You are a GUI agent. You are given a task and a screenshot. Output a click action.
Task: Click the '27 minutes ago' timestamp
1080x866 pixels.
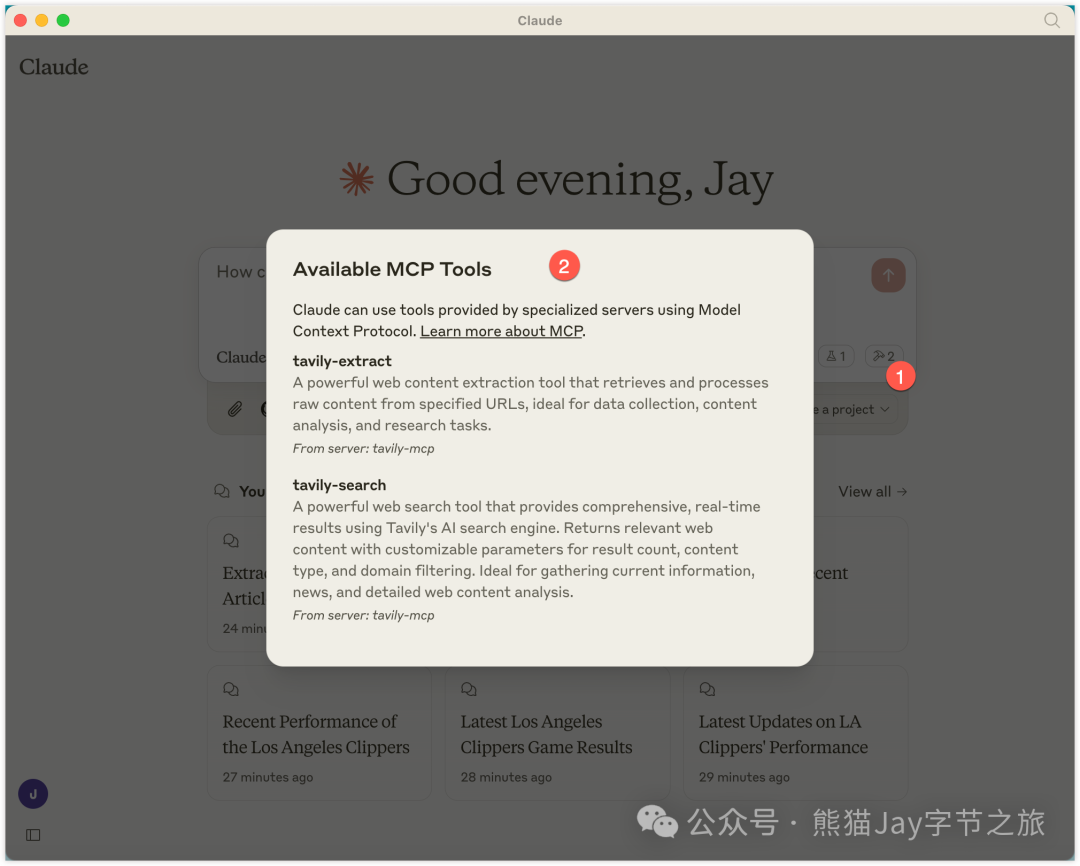click(x=267, y=777)
